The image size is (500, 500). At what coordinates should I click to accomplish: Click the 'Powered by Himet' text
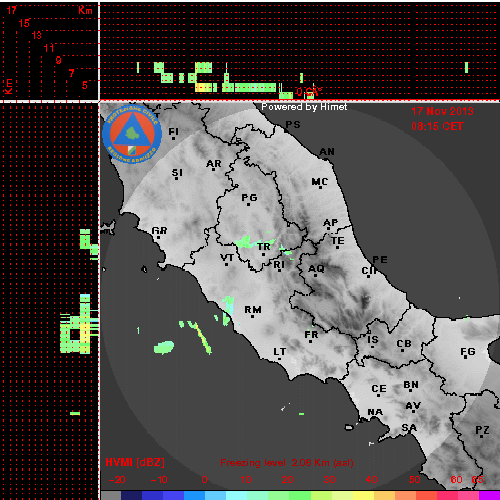tap(304, 107)
